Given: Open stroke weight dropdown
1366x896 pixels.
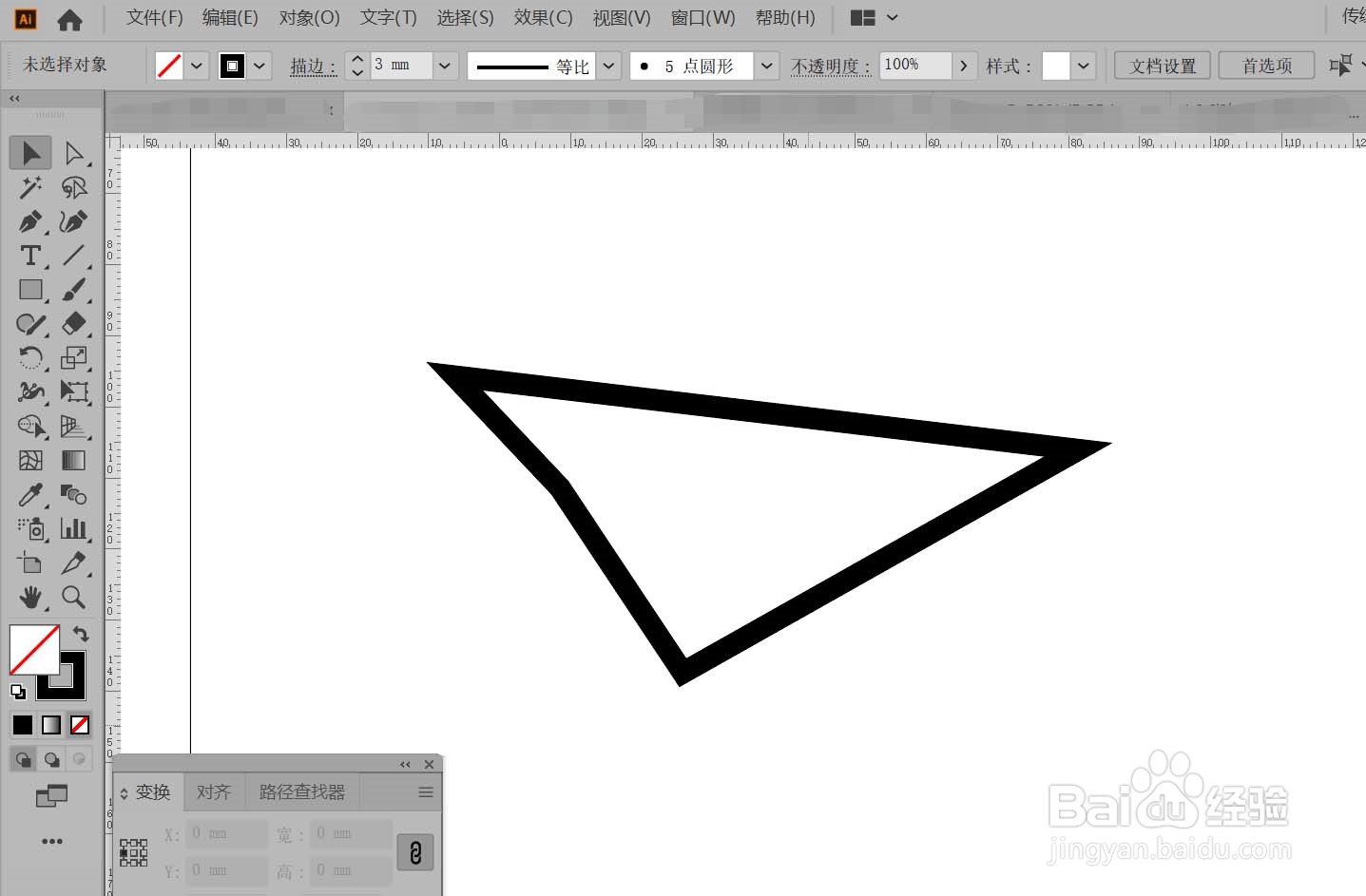Looking at the screenshot, I should click(x=445, y=66).
